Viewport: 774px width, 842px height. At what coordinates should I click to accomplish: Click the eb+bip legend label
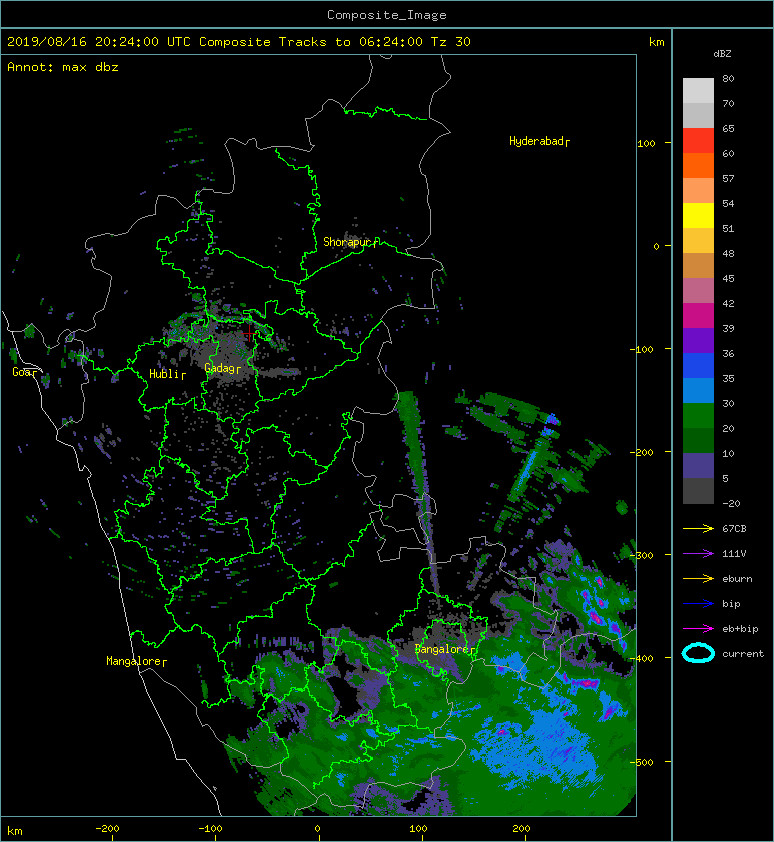click(740, 629)
